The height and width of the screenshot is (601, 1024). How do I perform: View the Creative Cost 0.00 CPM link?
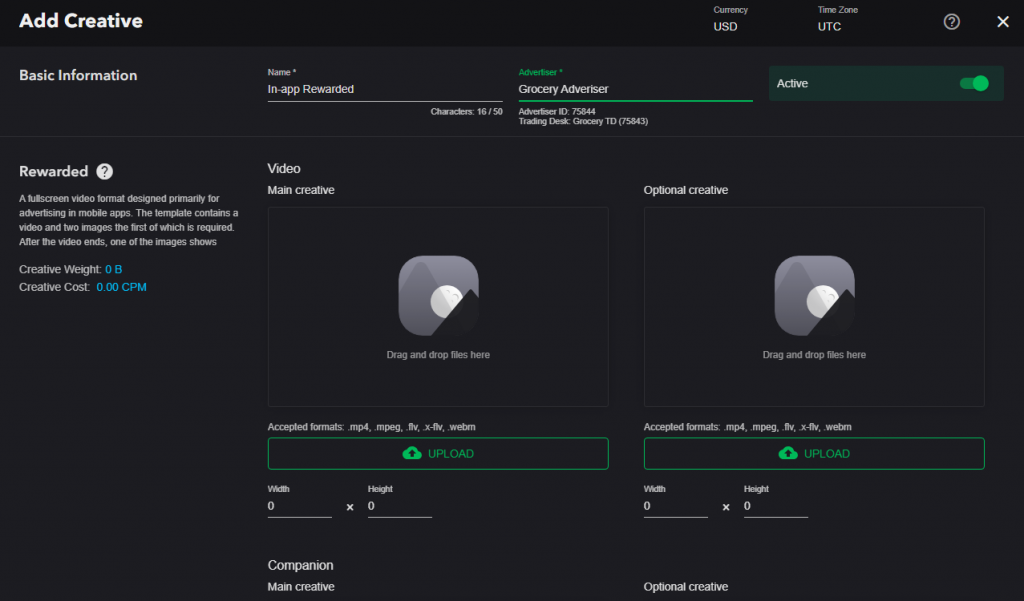[x=121, y=286]
